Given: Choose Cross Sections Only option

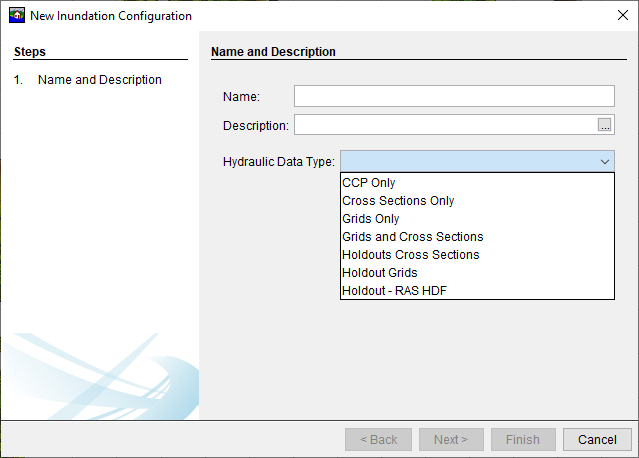Looking at the screenshot, I should click(477, 200).
